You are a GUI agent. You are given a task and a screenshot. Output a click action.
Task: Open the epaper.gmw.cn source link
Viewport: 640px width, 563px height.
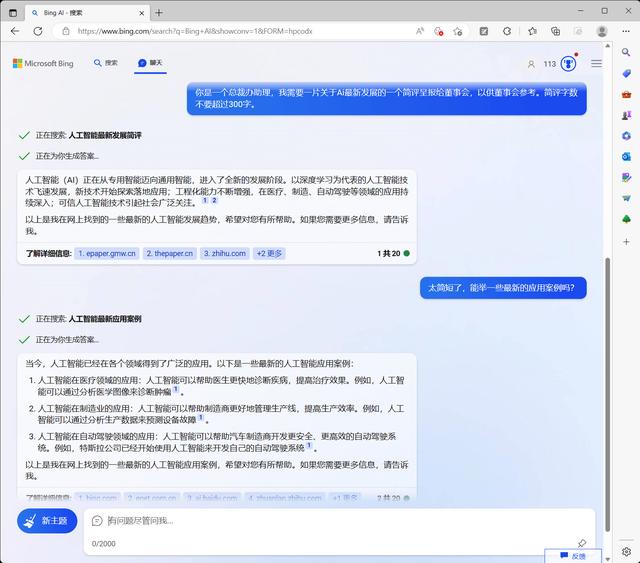106,253
